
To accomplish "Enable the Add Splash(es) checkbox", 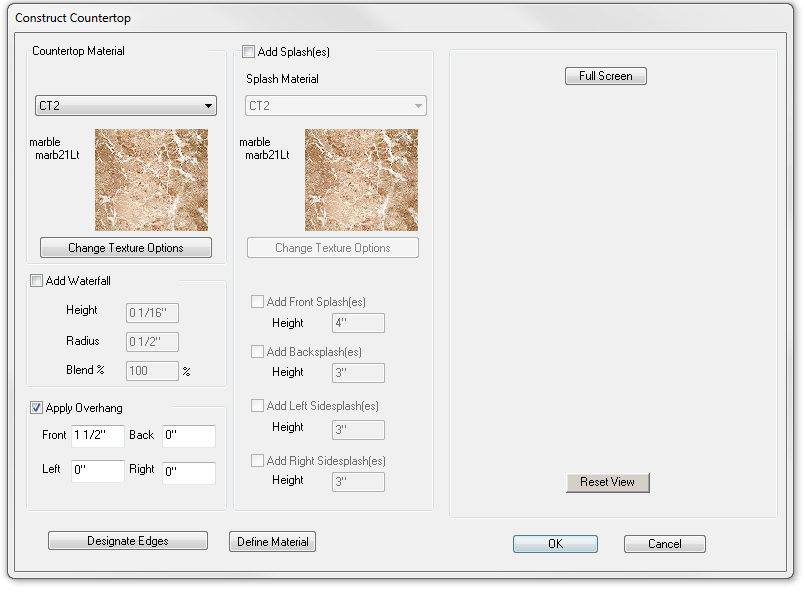I will 249,51.
